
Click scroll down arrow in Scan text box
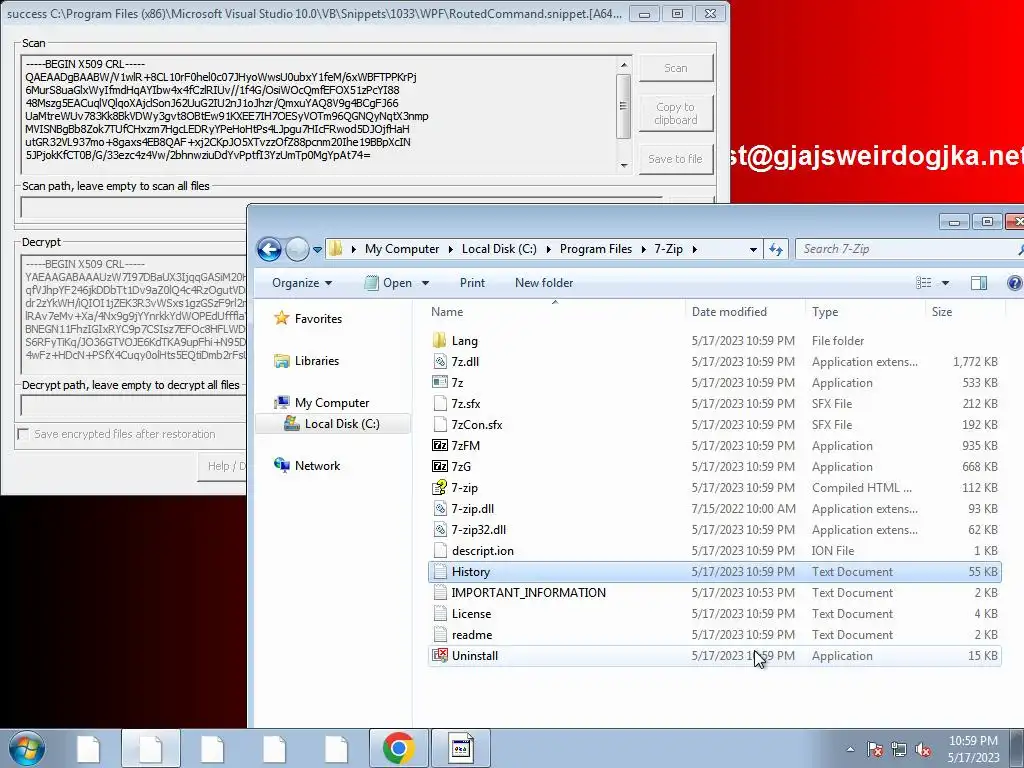[624, 165]
